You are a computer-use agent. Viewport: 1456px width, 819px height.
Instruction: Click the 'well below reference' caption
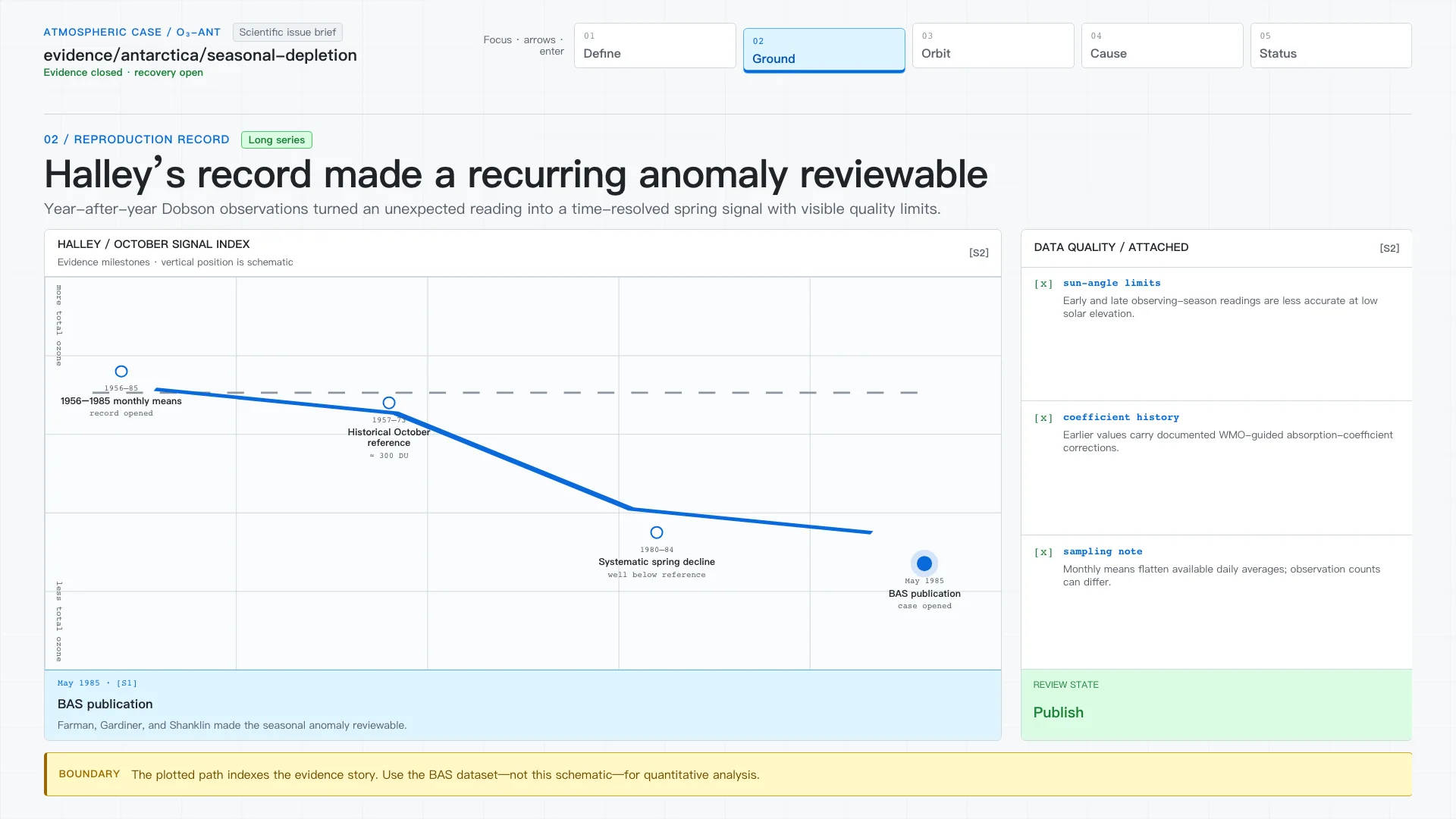pyautogui.click(x=657, y=575)
